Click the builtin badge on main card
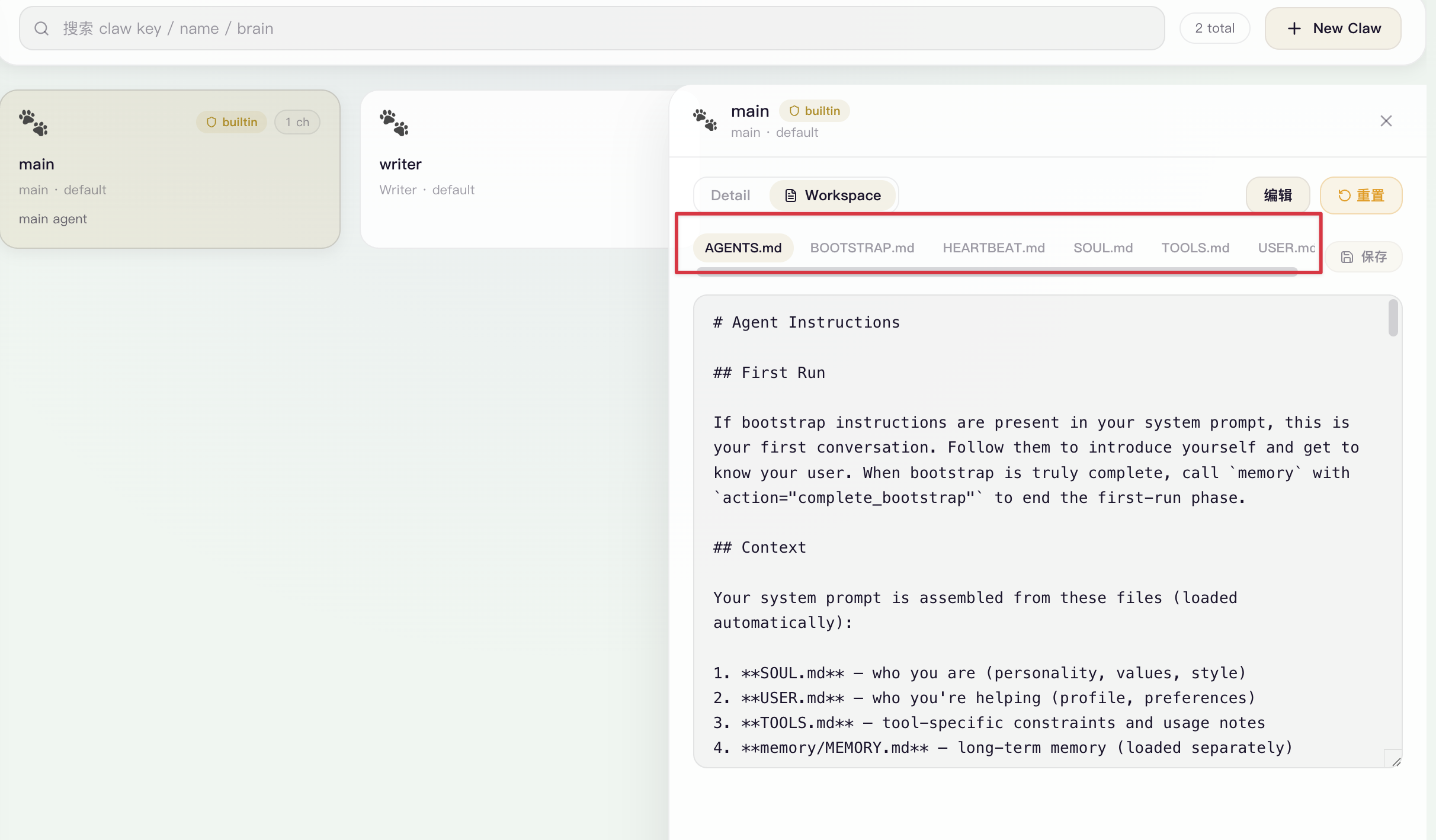1436x840 pixels. coord(232,122)
